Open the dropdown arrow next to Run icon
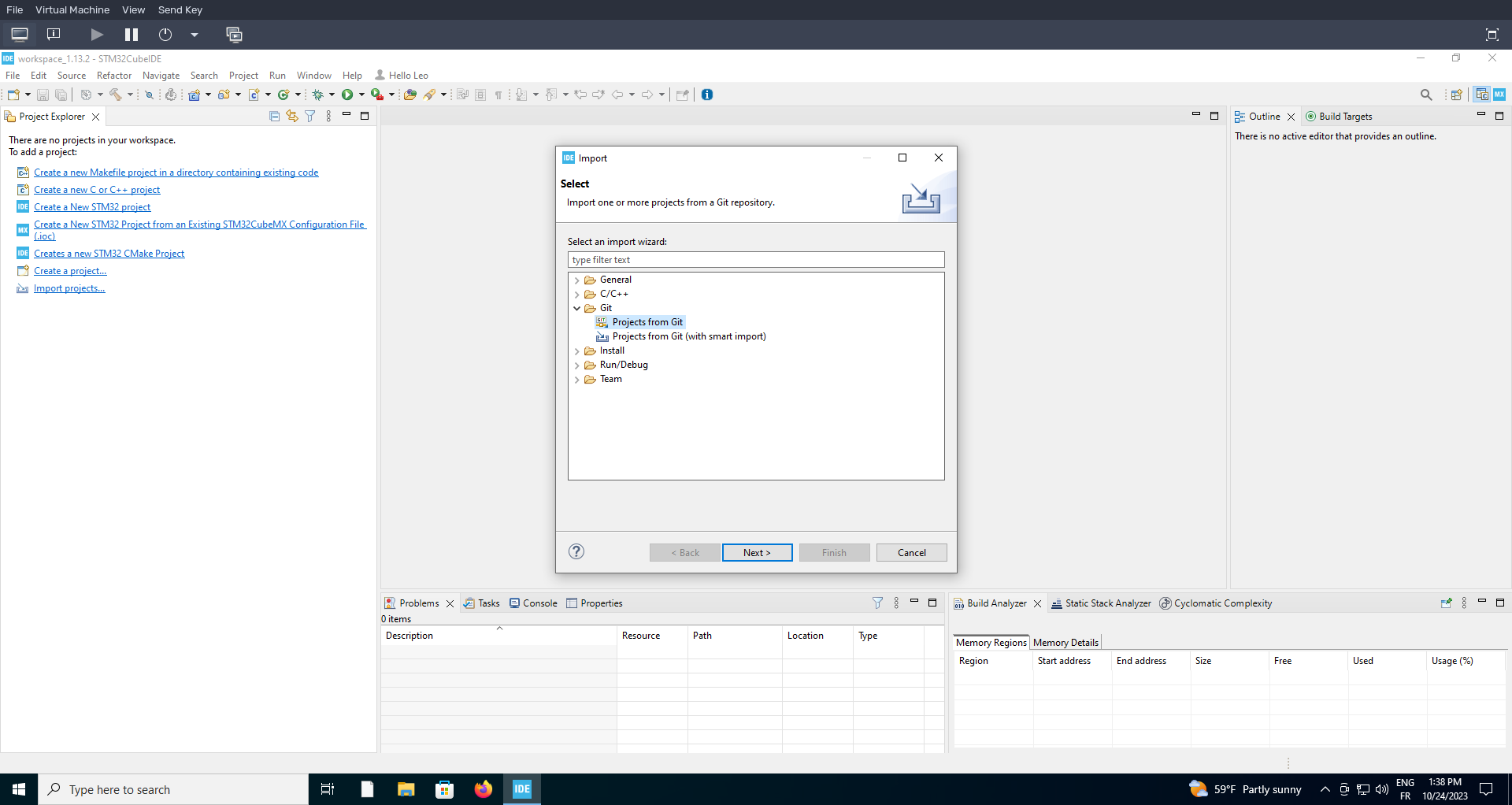Image resolution: width=1512 pixels, height=805 pixels. [361, 95]
